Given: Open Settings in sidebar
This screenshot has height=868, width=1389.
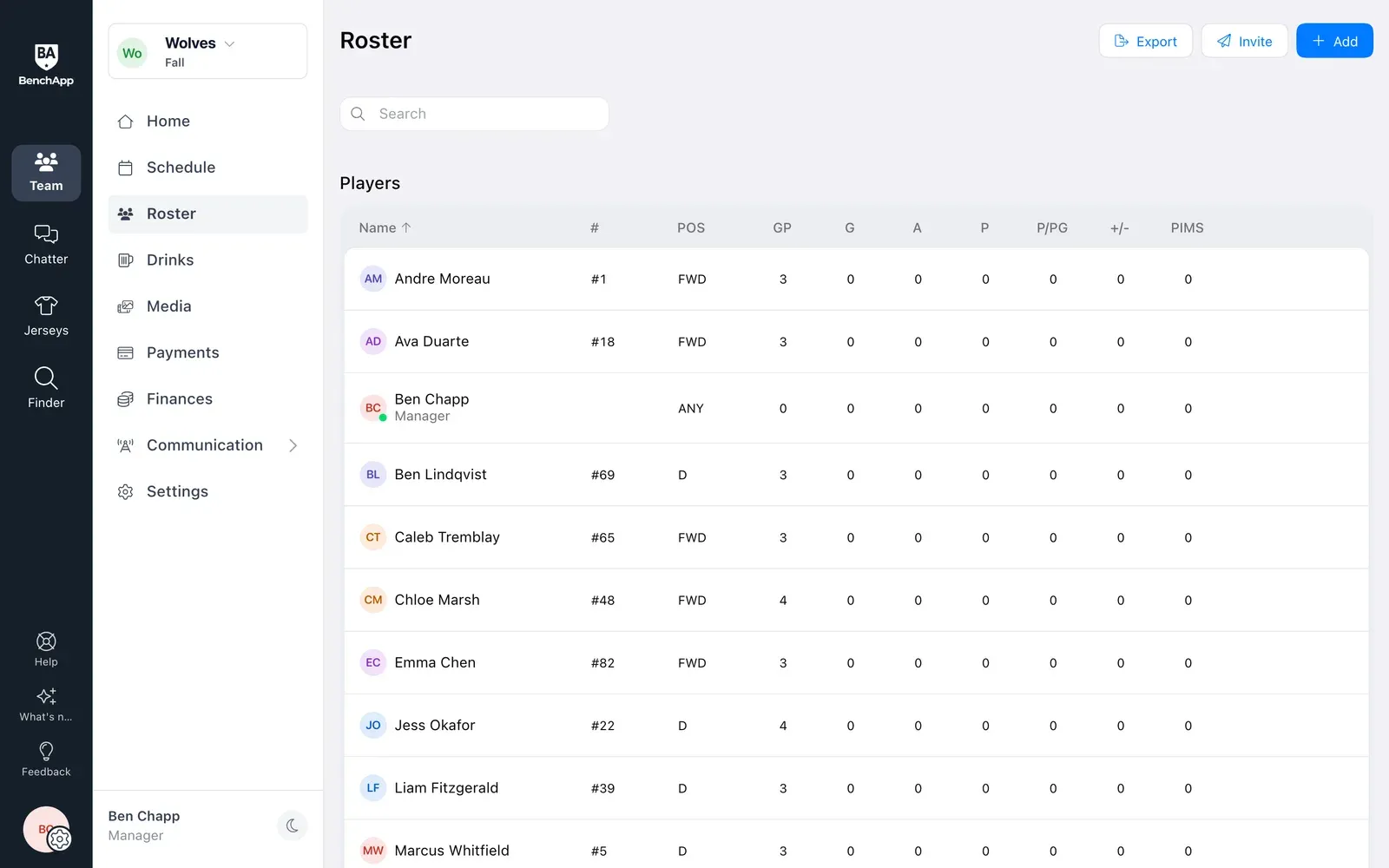Looking at the screenshot, I should [207, 491].
